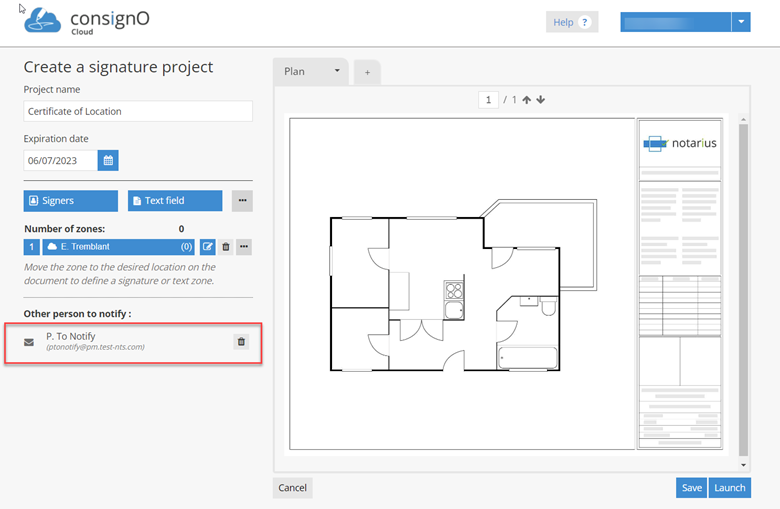Go to previous page with up arrow
This screenshot has height=509, width=780.
[527, 100]
